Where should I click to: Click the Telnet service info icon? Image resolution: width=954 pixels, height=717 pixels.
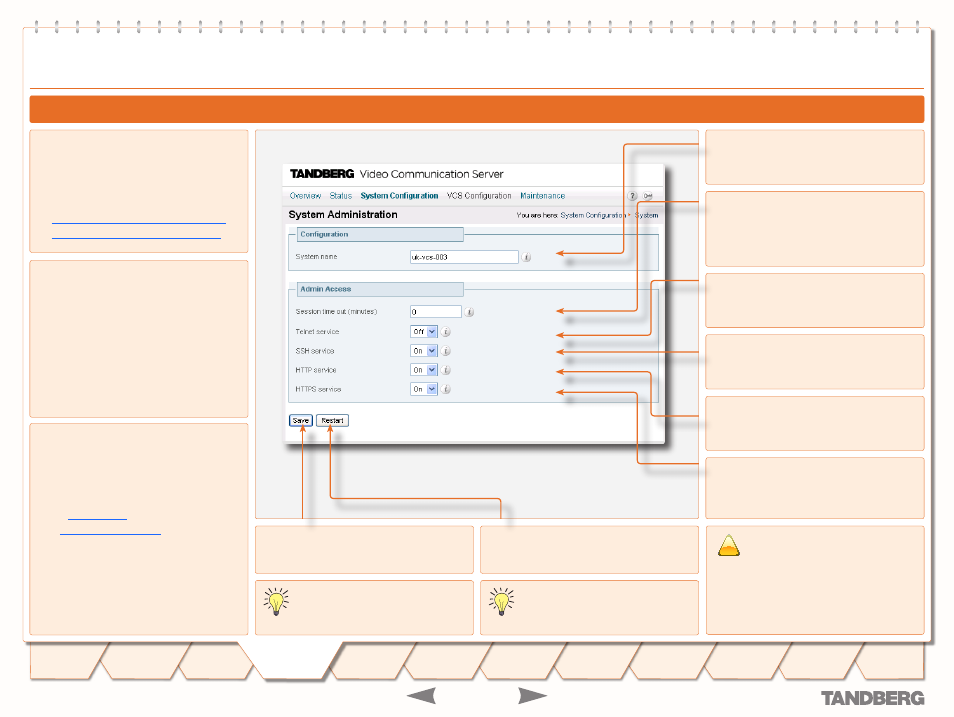tap(446, 332)
